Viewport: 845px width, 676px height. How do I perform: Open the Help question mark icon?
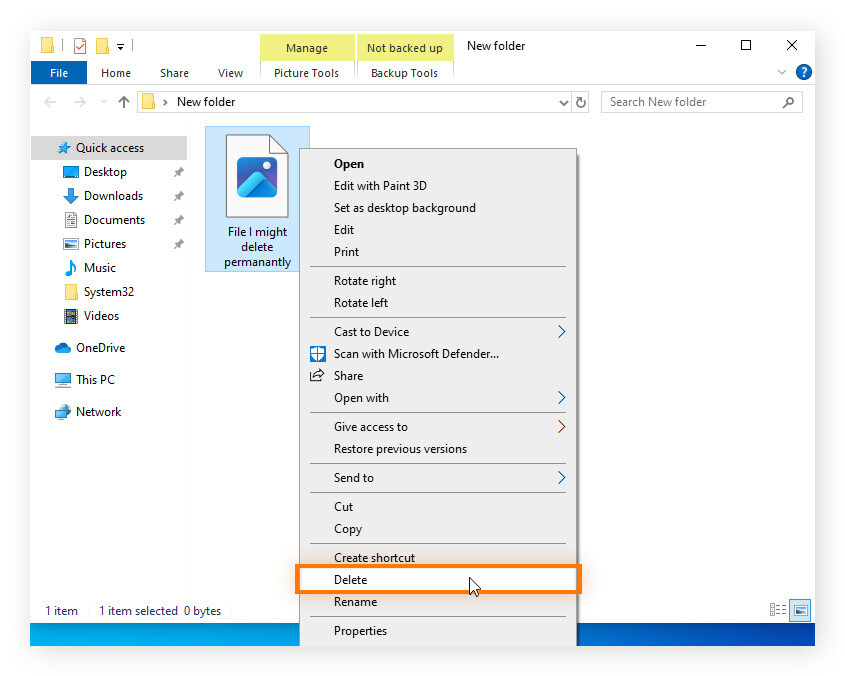tap(803, 72)
